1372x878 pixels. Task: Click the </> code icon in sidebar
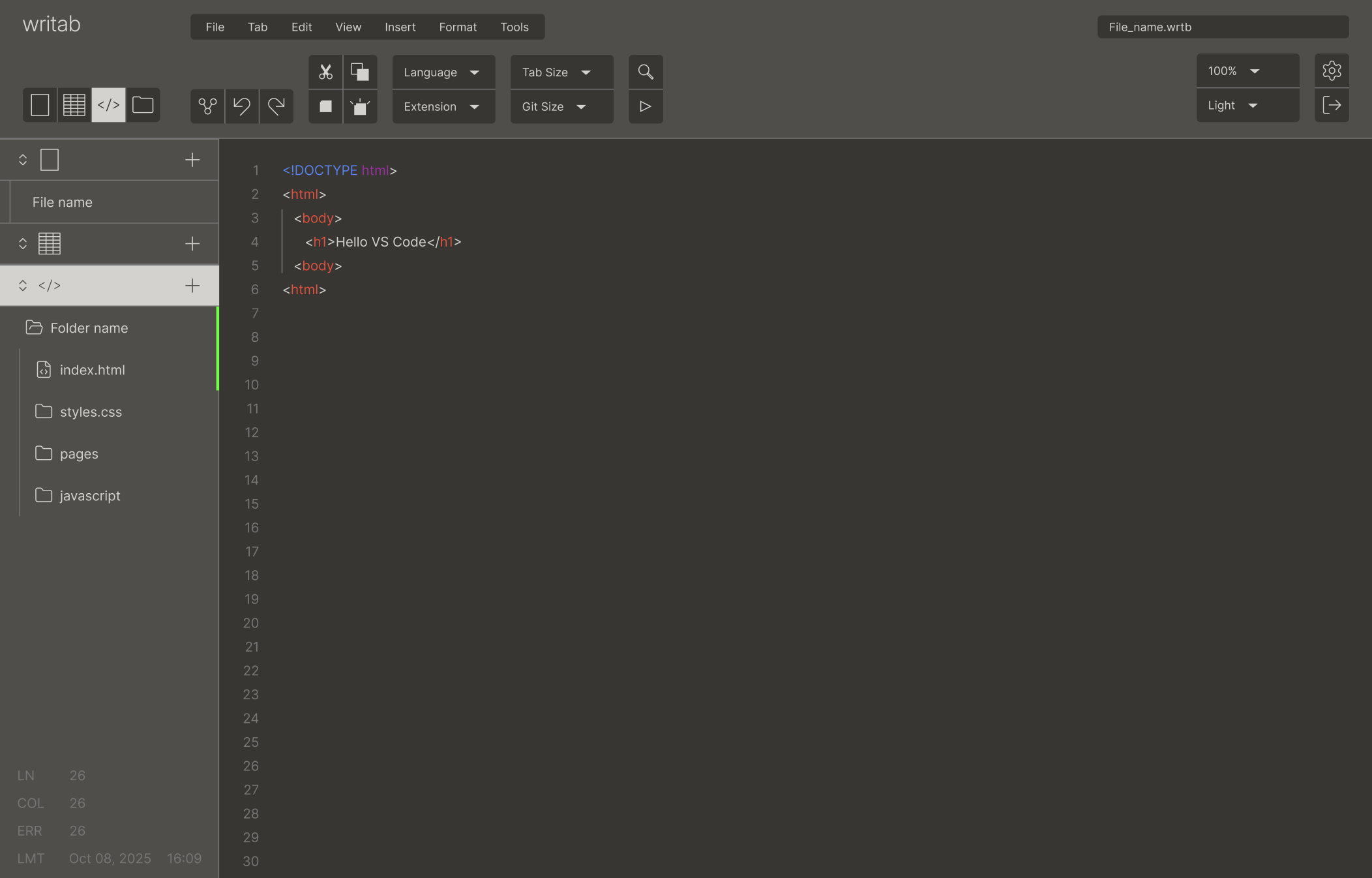tap(50, 286)
